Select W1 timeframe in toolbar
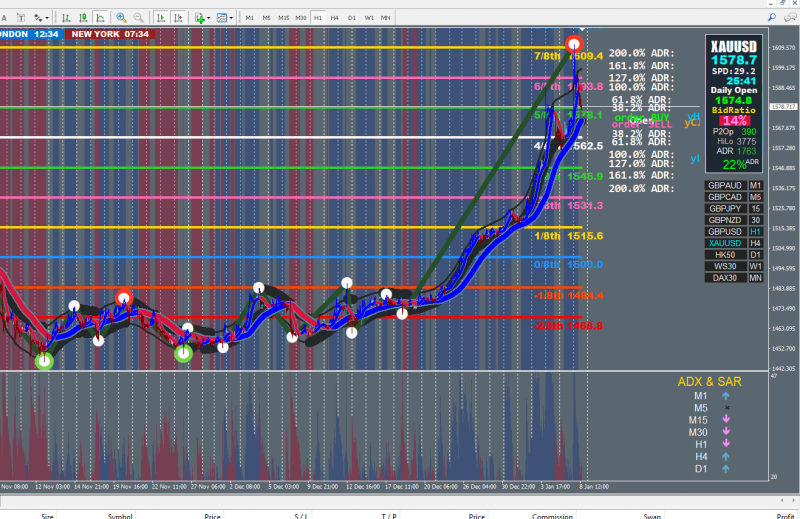 369,18
